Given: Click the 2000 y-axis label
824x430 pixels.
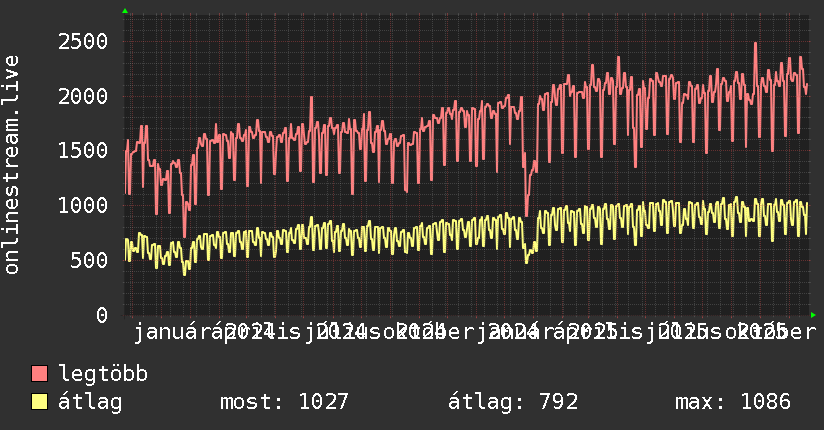Looking at the screenshot, I should click(83, 96).
